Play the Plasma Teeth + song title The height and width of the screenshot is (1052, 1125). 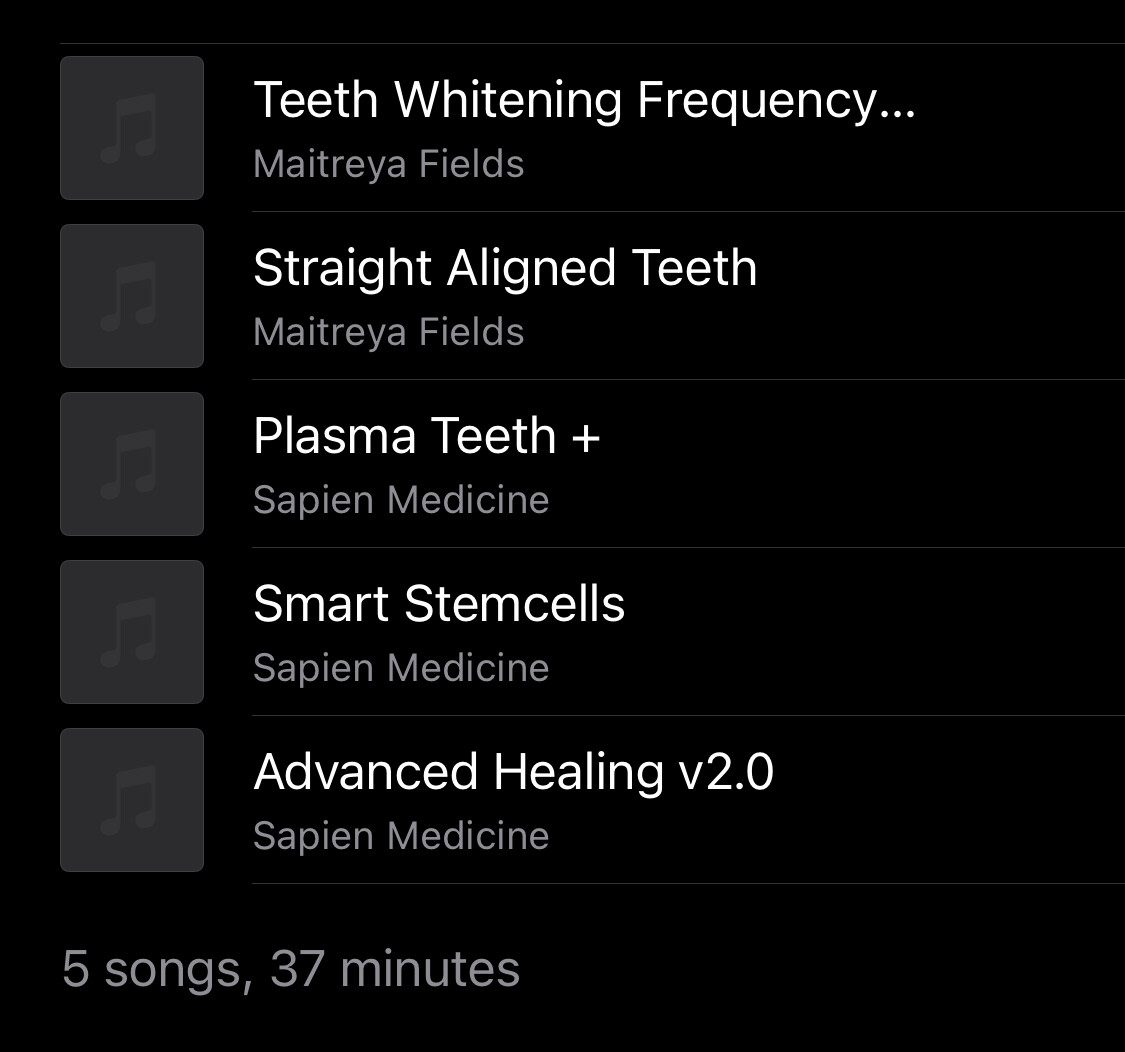[426, 436]
